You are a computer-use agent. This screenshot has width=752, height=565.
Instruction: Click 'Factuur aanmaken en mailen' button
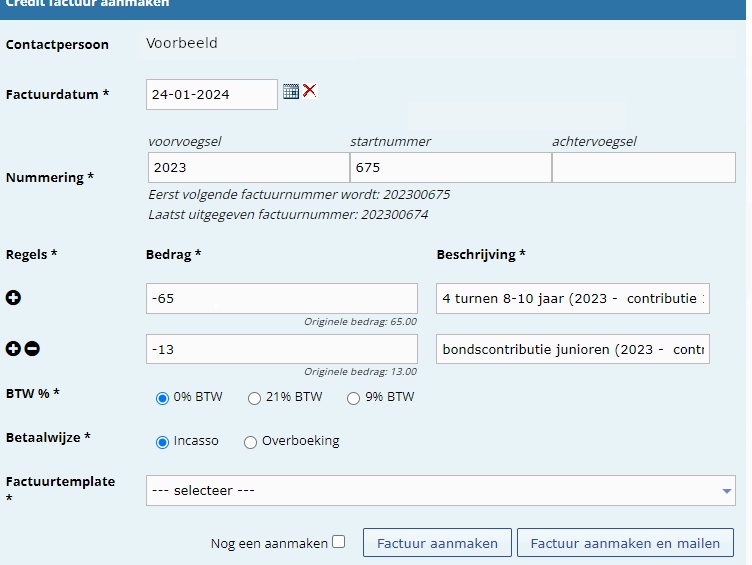(x=625, y=543)
